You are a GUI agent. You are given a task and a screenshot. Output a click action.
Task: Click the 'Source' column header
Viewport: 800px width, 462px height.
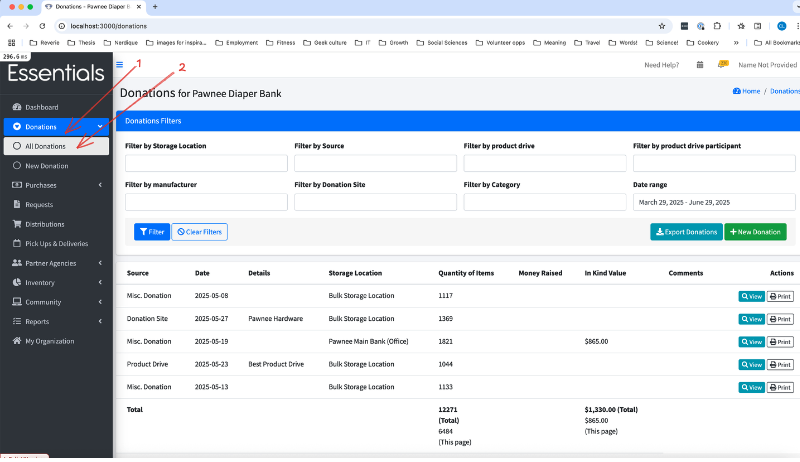click(x=138, y=273)
